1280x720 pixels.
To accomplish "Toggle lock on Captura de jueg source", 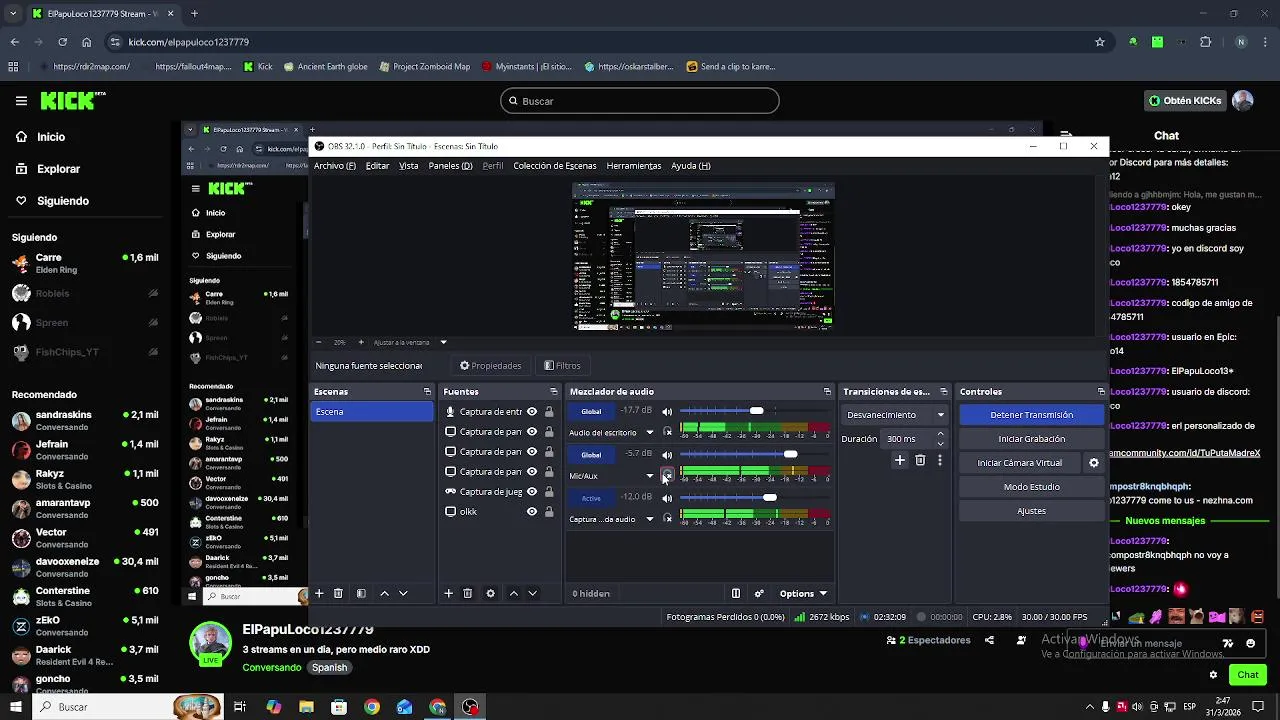I will (549, 491).
